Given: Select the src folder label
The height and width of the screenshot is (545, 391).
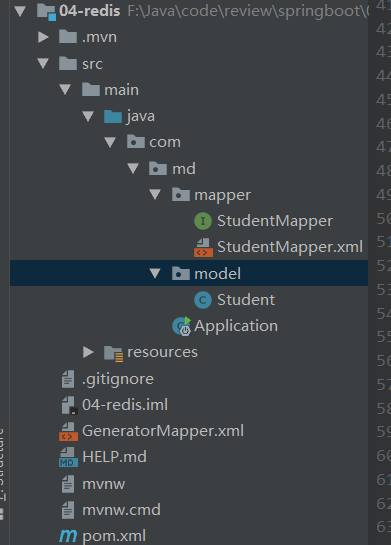Looking at the screenshot, I should pyautogui.click(x=92, y=64).
